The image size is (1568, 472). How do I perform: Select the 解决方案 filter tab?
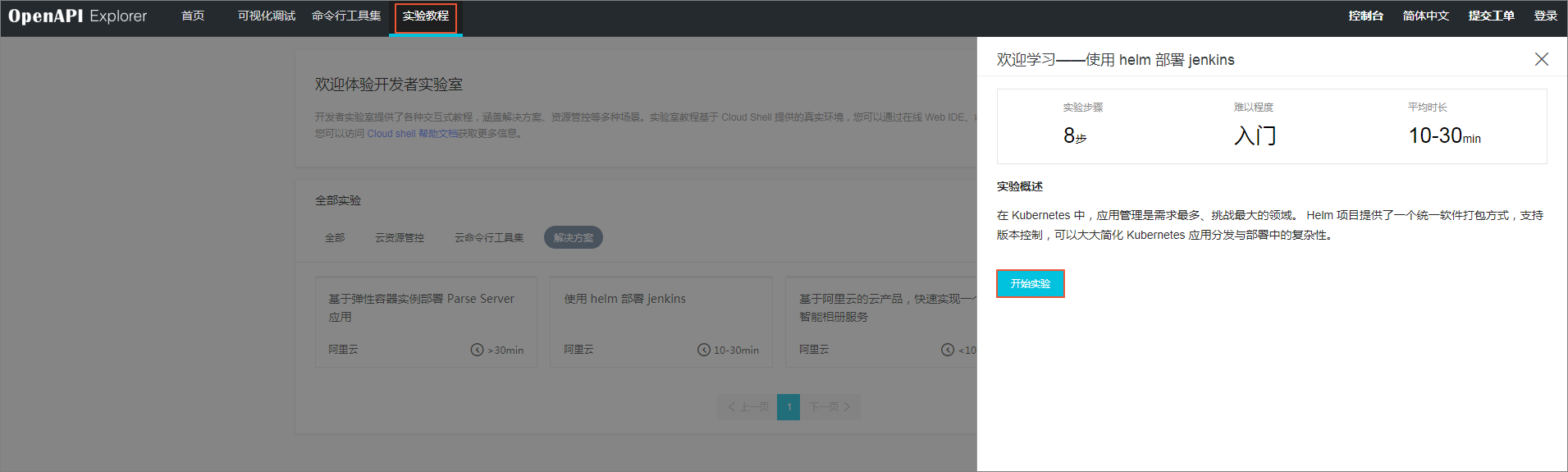[x=574, y=238]
